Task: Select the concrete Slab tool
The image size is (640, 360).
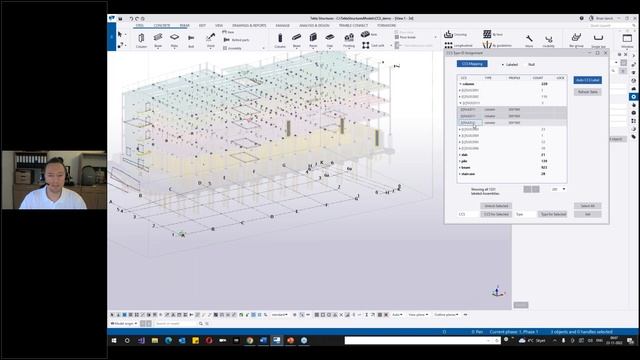Action: click(330, 40)
